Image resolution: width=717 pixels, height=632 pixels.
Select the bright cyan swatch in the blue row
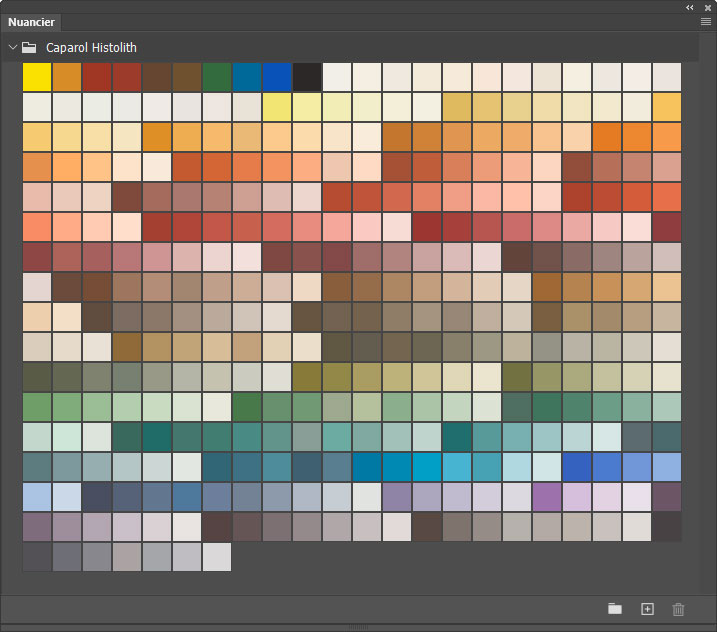(427, 467)
